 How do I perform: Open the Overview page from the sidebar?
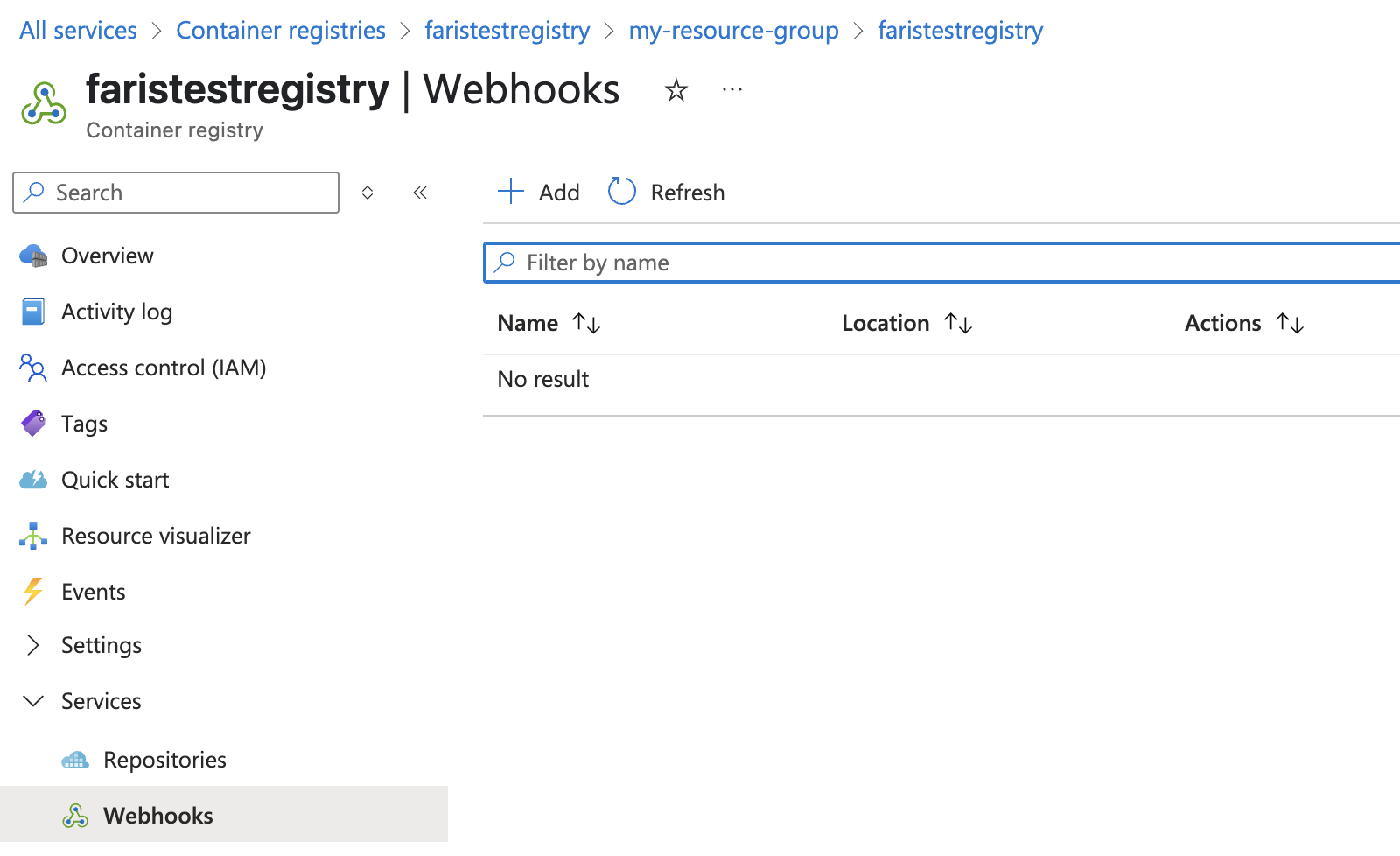pos(107,256)
